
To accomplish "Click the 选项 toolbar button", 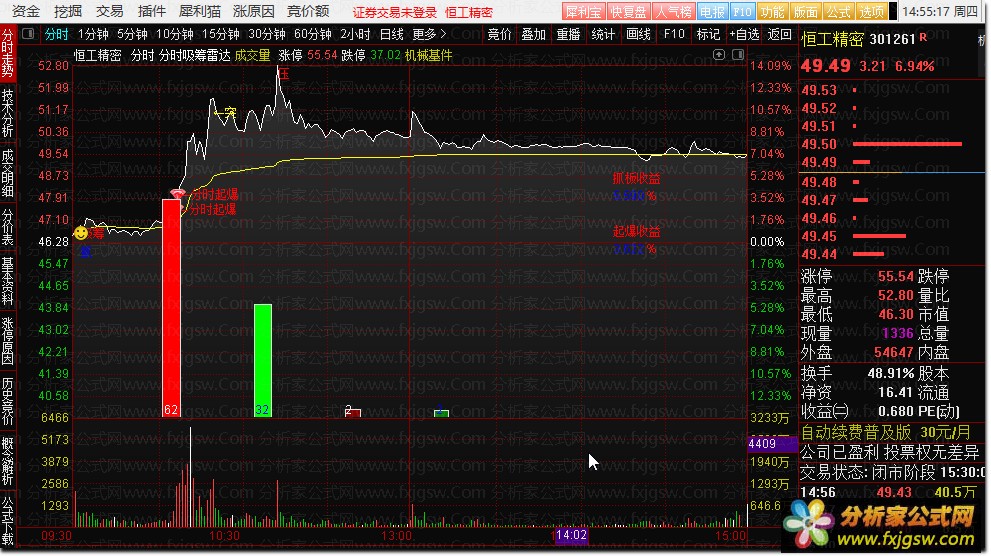I will [x=872, y=12].
